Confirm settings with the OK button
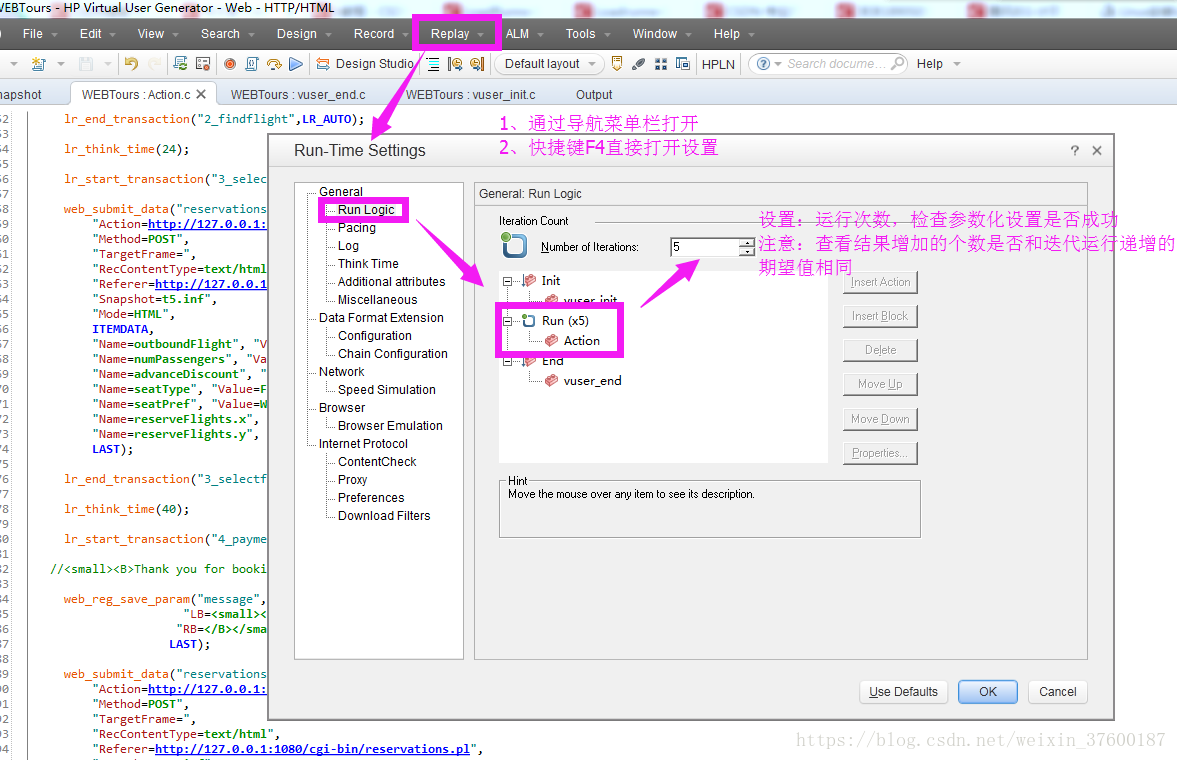Image resolution: width=1177 pixels, height=760 pixels. pyautogui.click(x=988, y=692)
